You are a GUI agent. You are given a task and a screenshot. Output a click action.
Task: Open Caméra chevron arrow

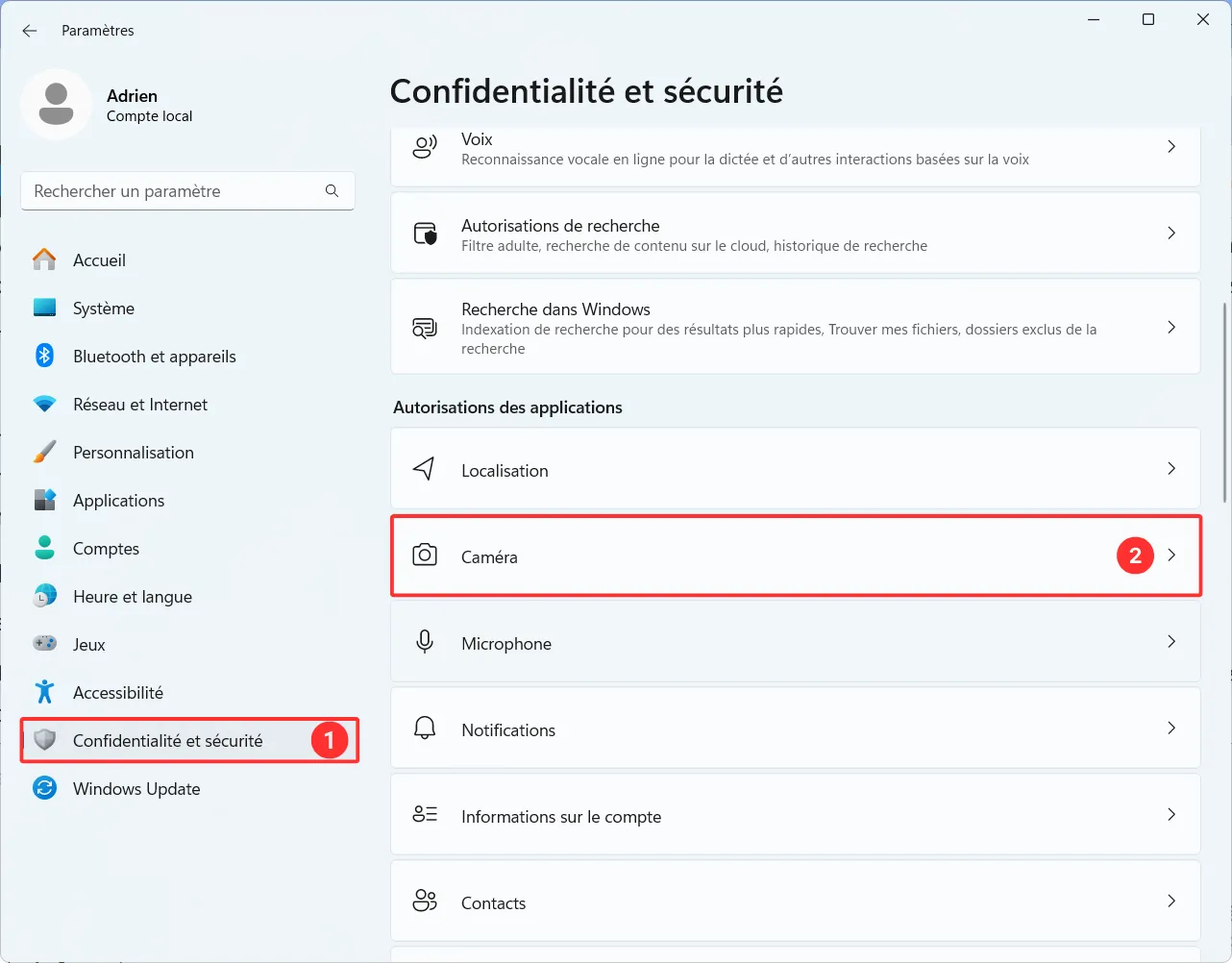(x=1171, y=555)
